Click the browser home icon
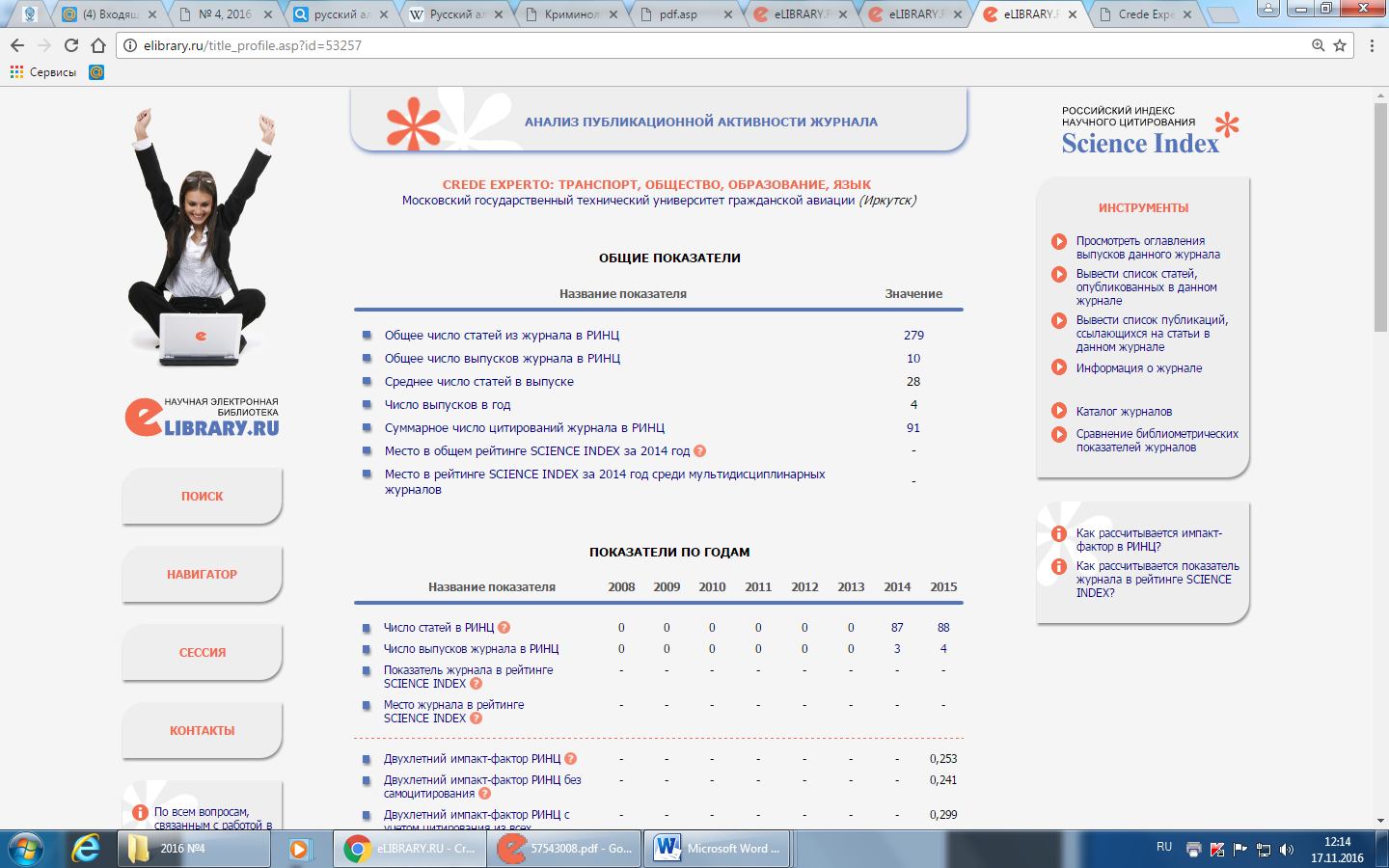 (98, 45)
